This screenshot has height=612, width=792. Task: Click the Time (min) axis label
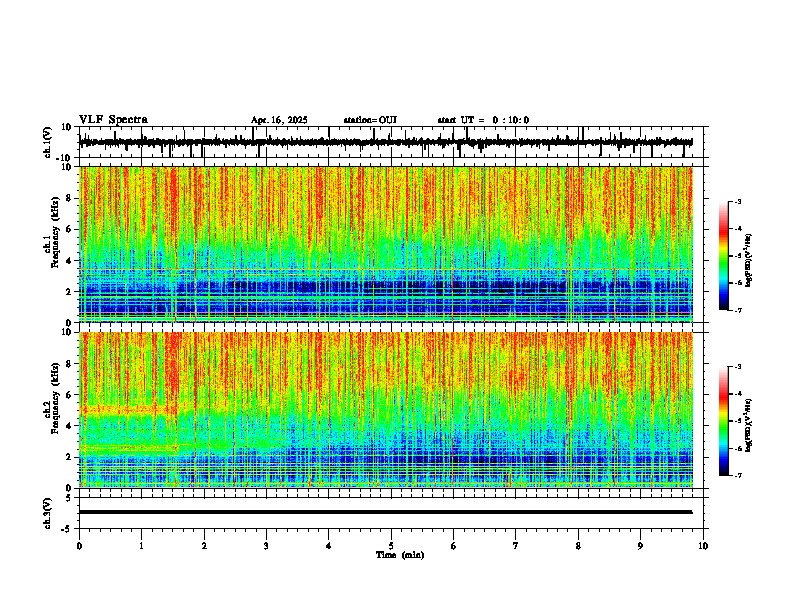(400, 555)
